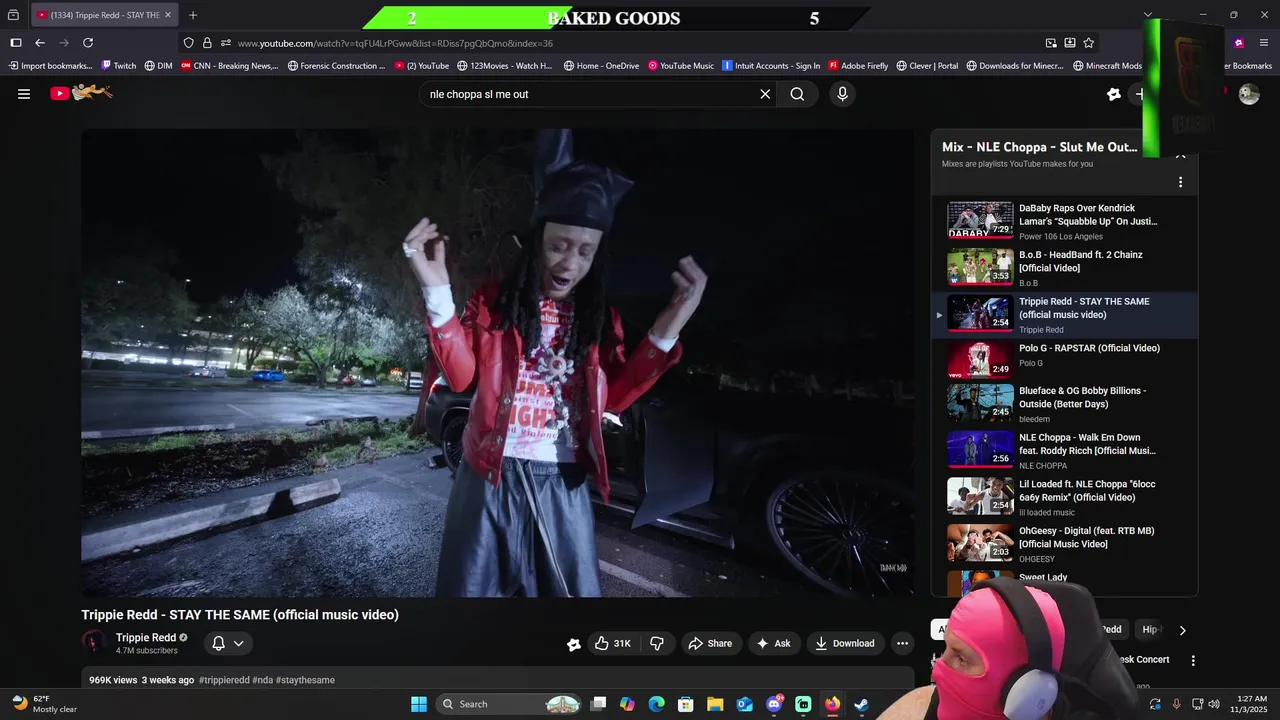
Task: Play OhGeesy - Digital feat. RTB MB
Action: click(x=1064, y=544)
